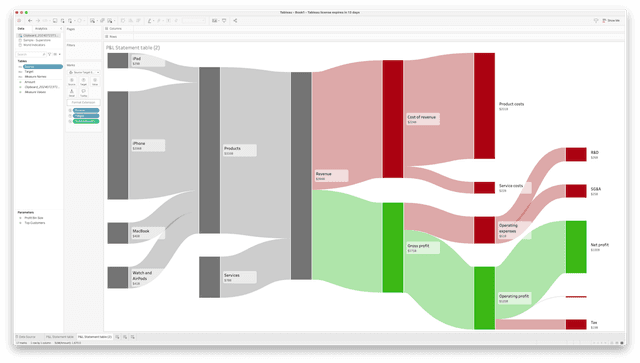Click the red Cost of revenue bar
Image resolution: width=640 pixels, height=363 pixels.
tap(393, 119)
